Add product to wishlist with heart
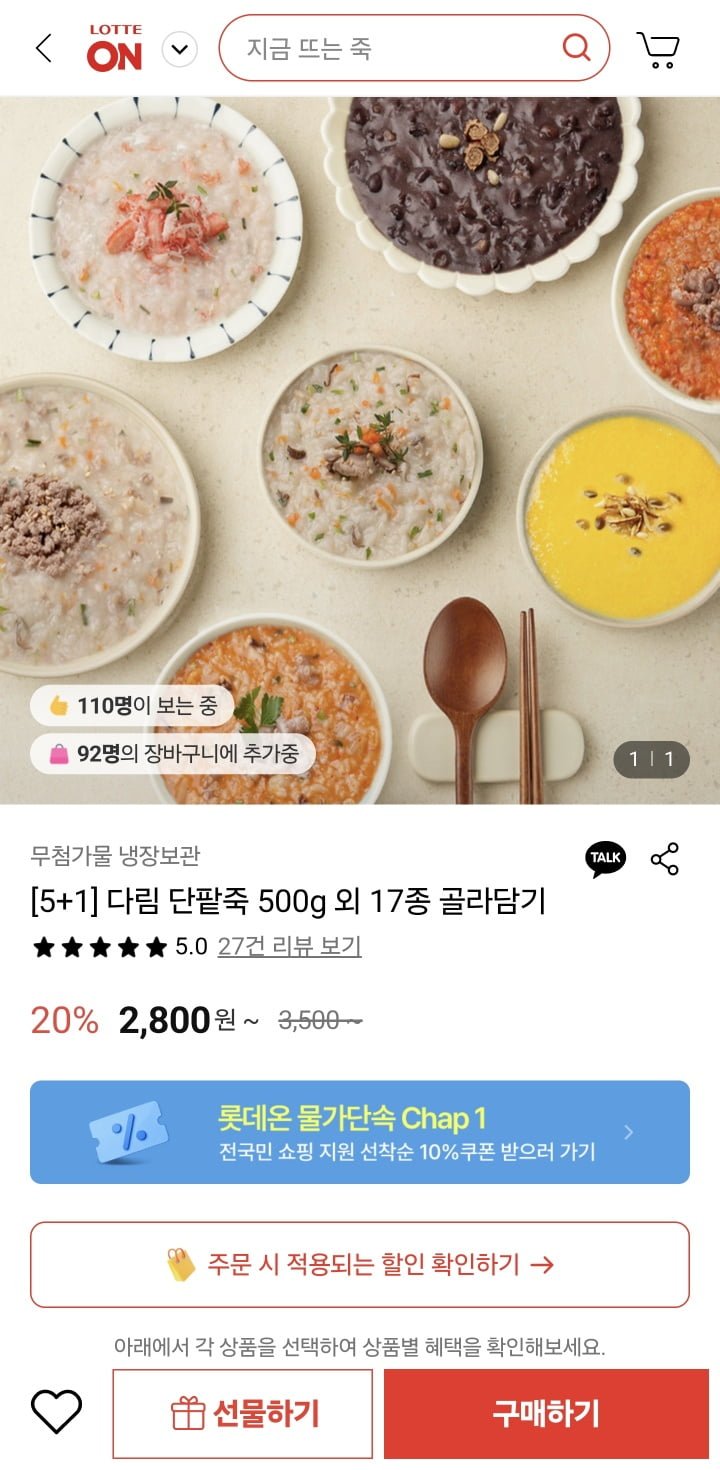Screen dimensions: 720x1470 pos(56,1412)
